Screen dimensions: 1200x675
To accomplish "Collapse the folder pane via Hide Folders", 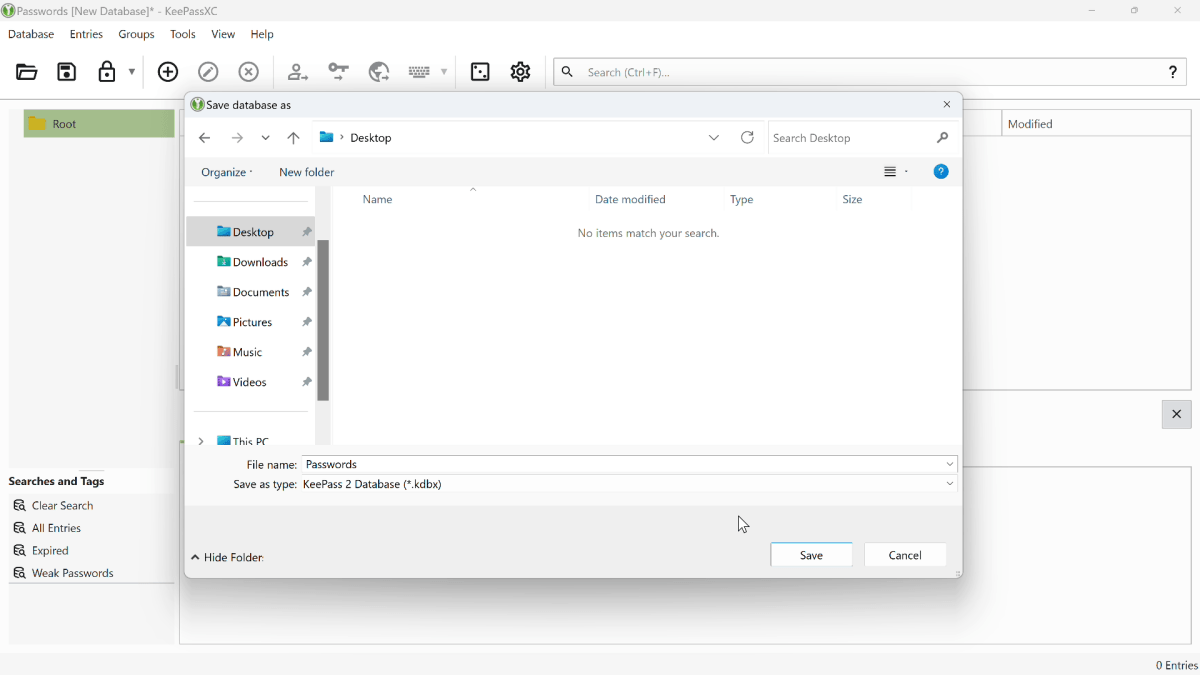I will point(228,558).
